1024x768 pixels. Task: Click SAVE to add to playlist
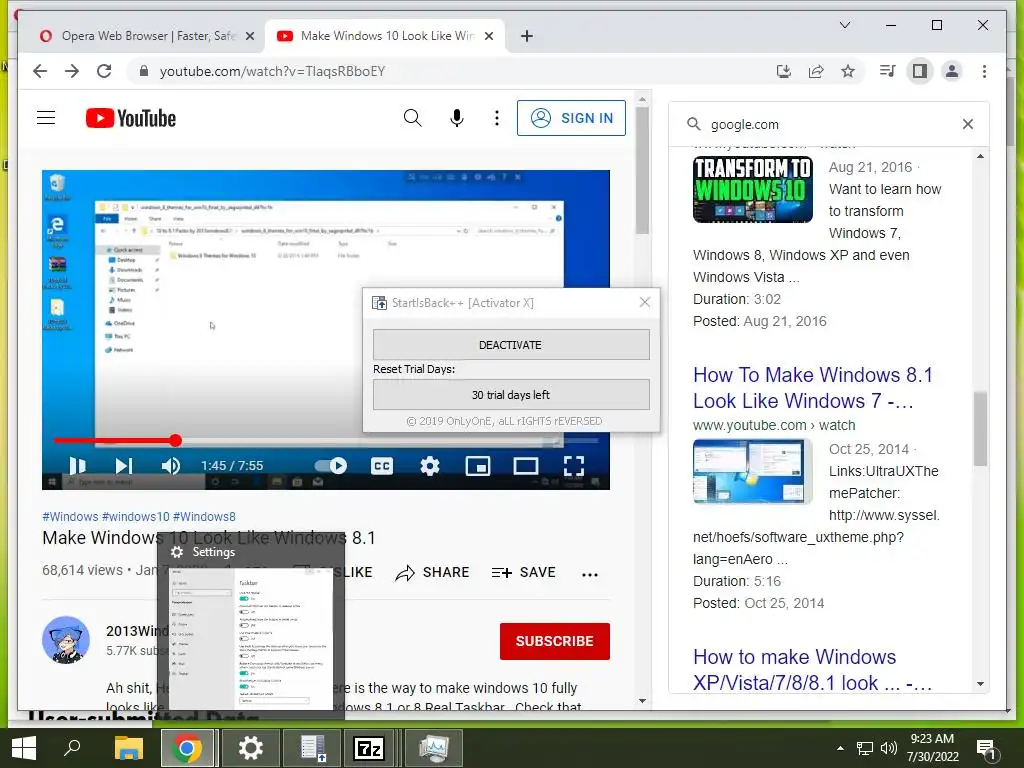[x=524, y=573]
